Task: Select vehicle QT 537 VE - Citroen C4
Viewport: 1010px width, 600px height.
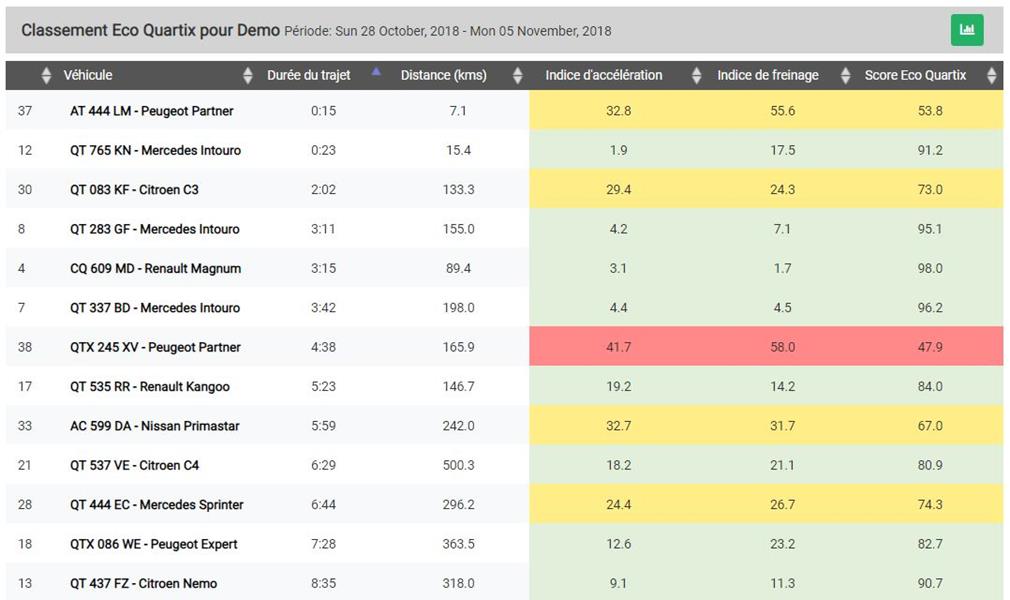Action: (x=135, y=465)
